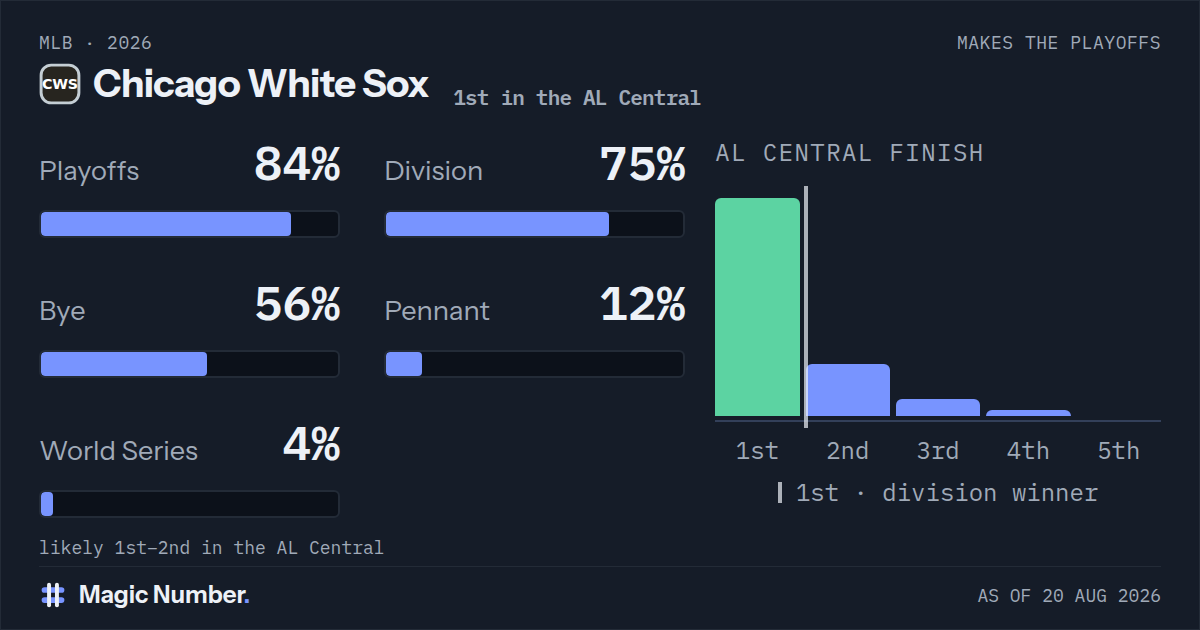Click the AL CENTRAL FINISH chart heading

pos(849,153)
